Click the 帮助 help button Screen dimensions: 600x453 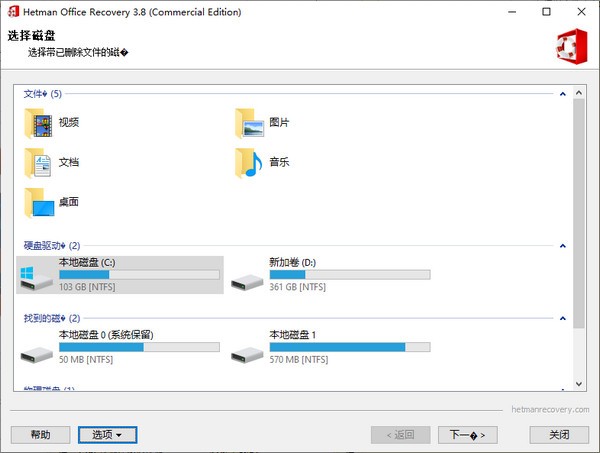pyautogui.click(x=41, y=435)
